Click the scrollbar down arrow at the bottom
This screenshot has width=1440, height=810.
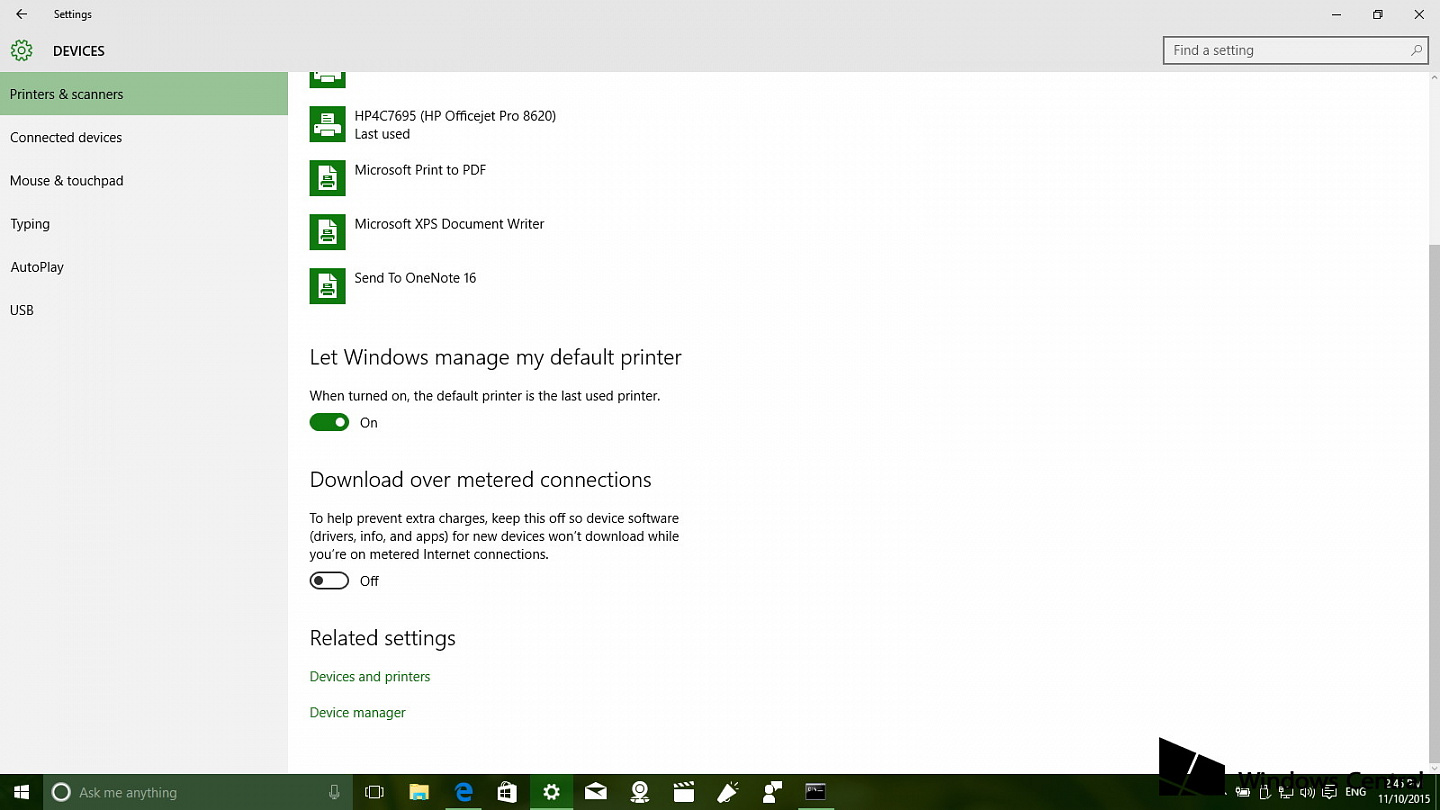[1434, 767]
